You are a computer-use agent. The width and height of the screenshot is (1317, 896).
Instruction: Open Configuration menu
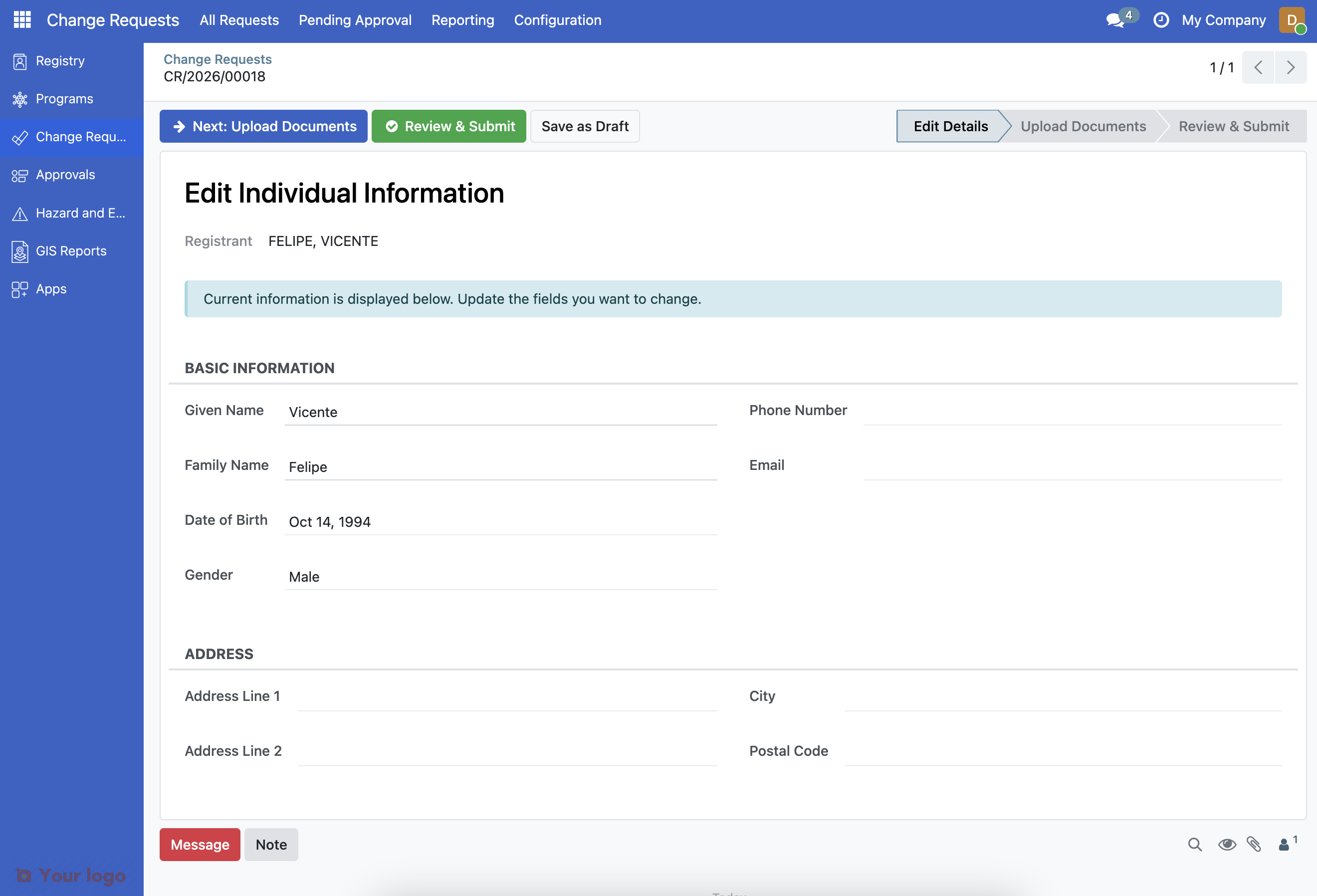point(558,20)
